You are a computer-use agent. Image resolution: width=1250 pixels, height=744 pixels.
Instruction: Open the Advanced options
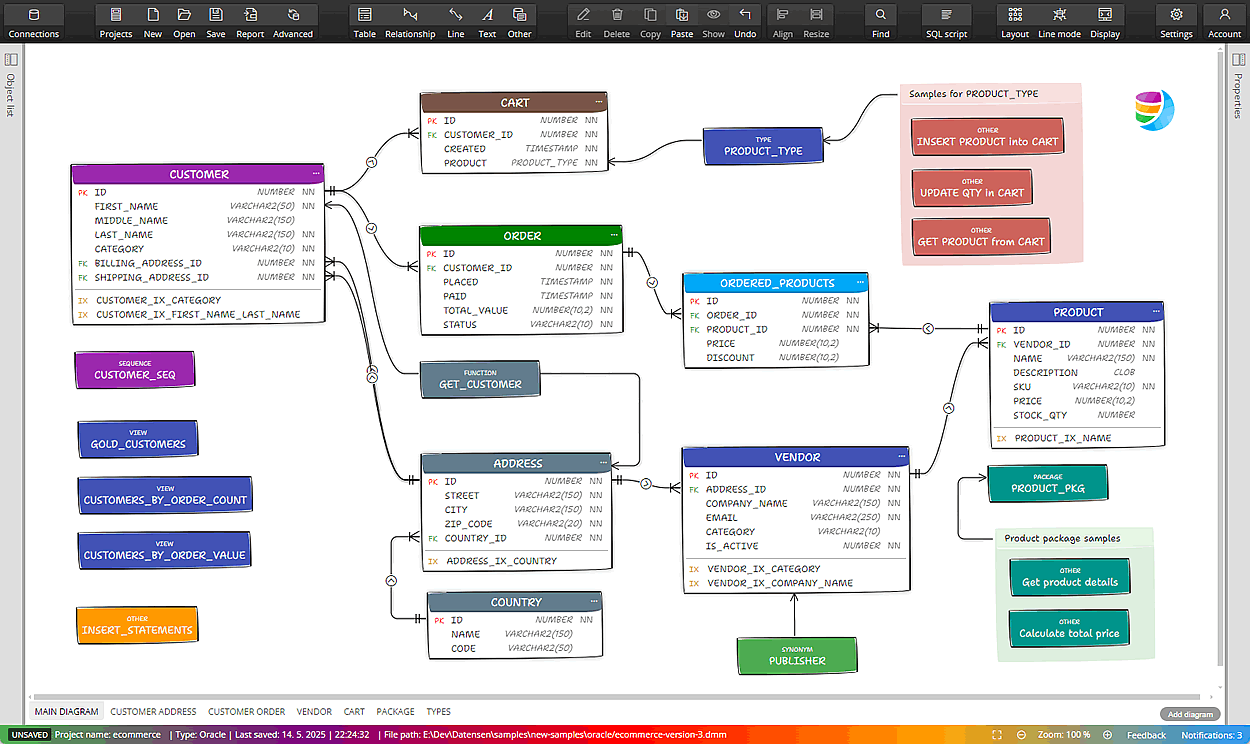(293, 21)
